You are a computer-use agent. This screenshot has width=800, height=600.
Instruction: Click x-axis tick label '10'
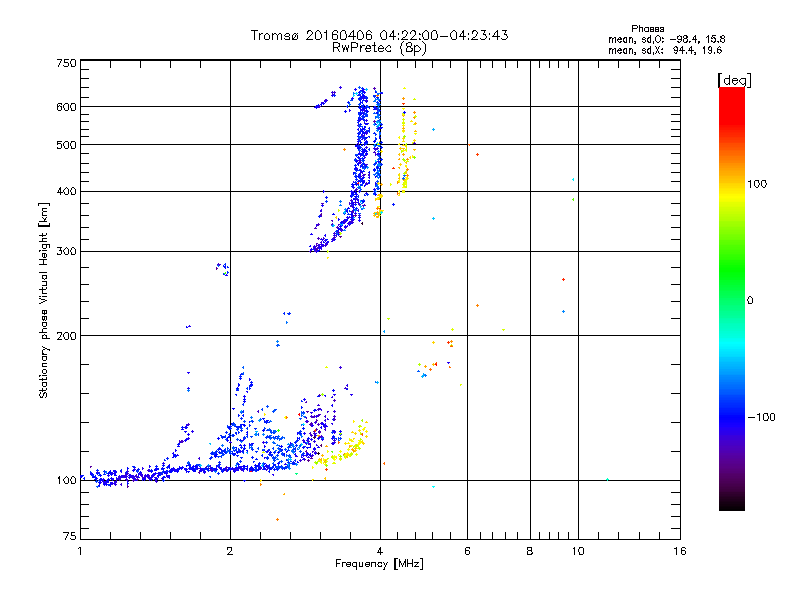pos(578,551)
